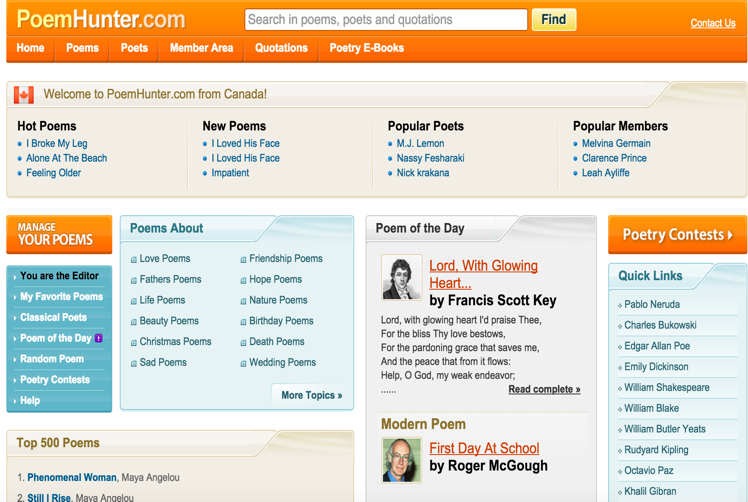The height and width of the screenshot is (502, 748).
Task: Click the Manage Your Poems button
Action: (x=59, y=234)
